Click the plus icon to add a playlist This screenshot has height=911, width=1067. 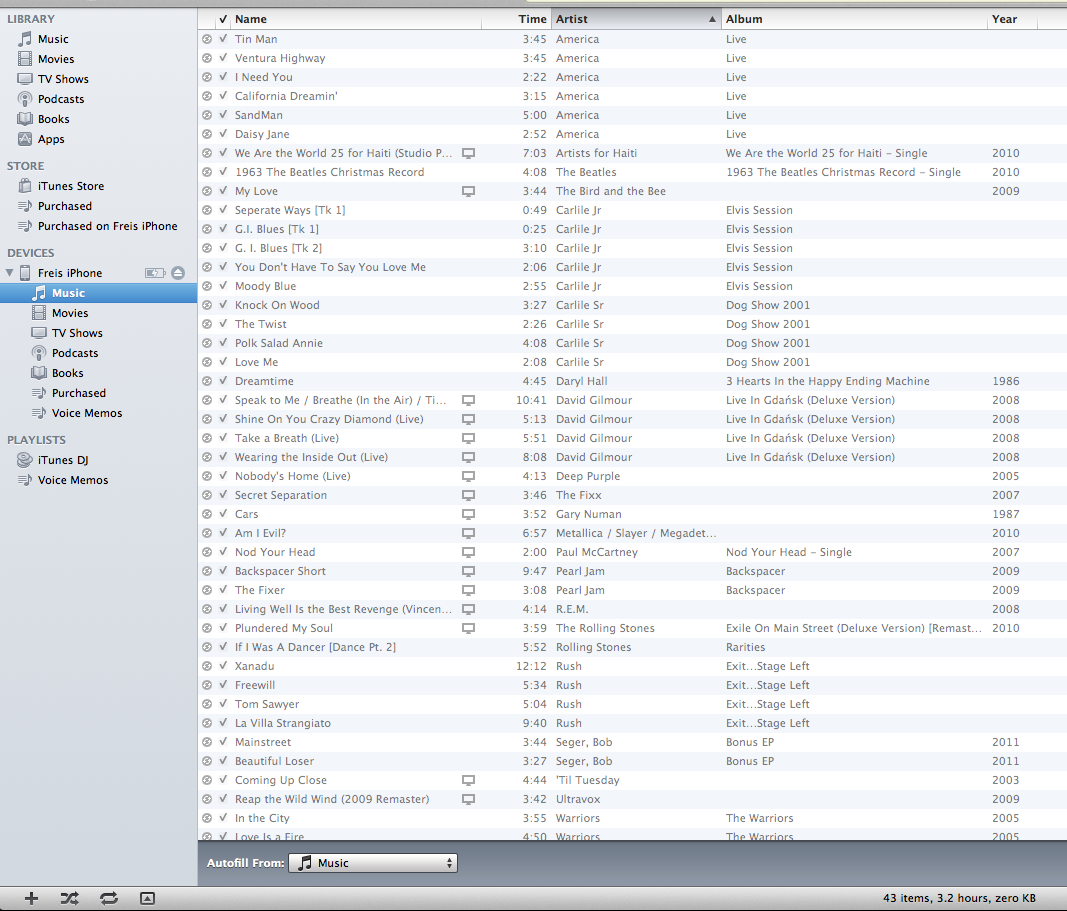click(31, 898)
